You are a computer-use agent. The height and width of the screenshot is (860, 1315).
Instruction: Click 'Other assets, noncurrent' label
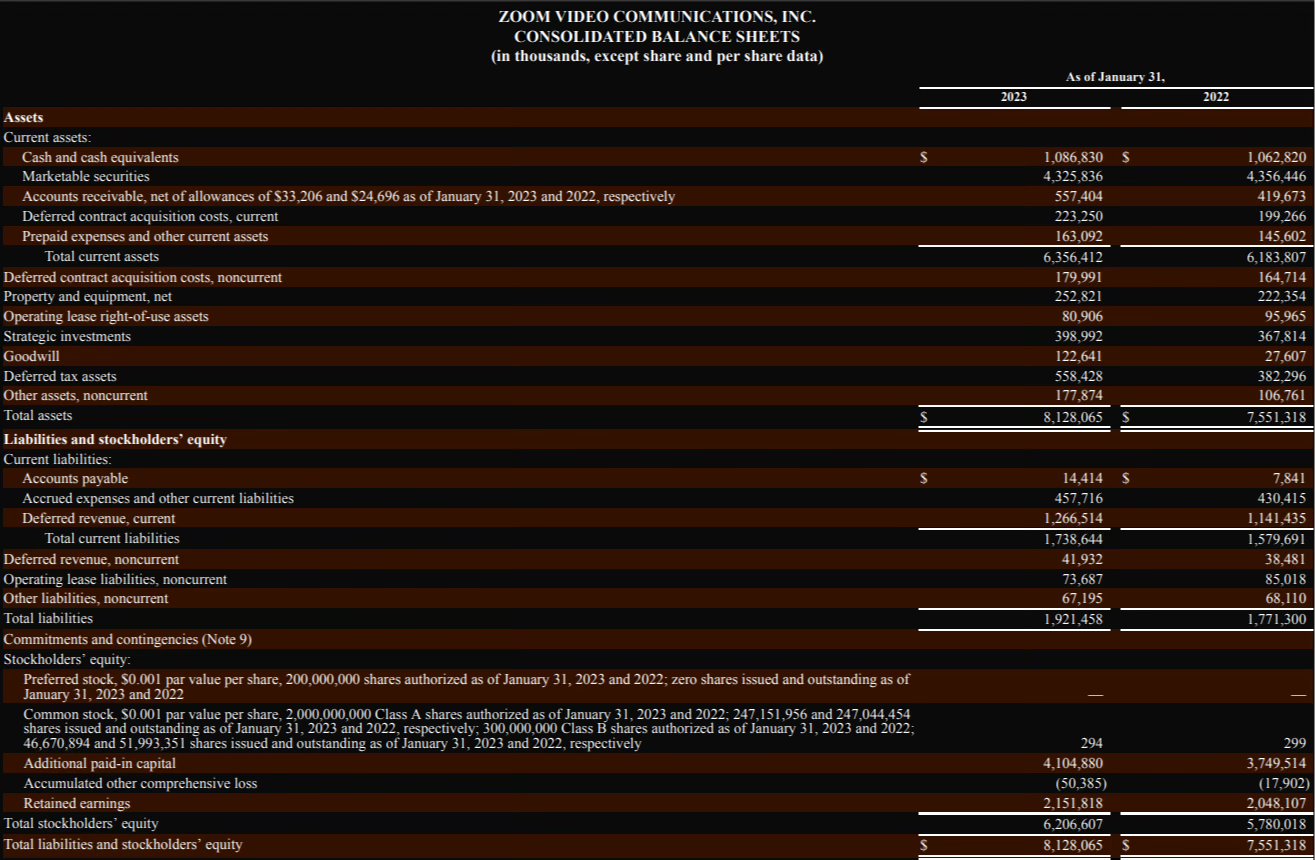75,396
